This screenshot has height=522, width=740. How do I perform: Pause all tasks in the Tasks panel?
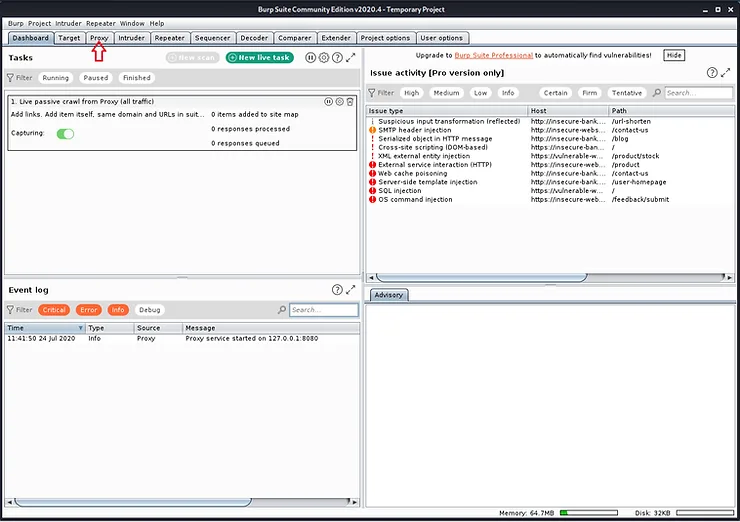(310, 58)
